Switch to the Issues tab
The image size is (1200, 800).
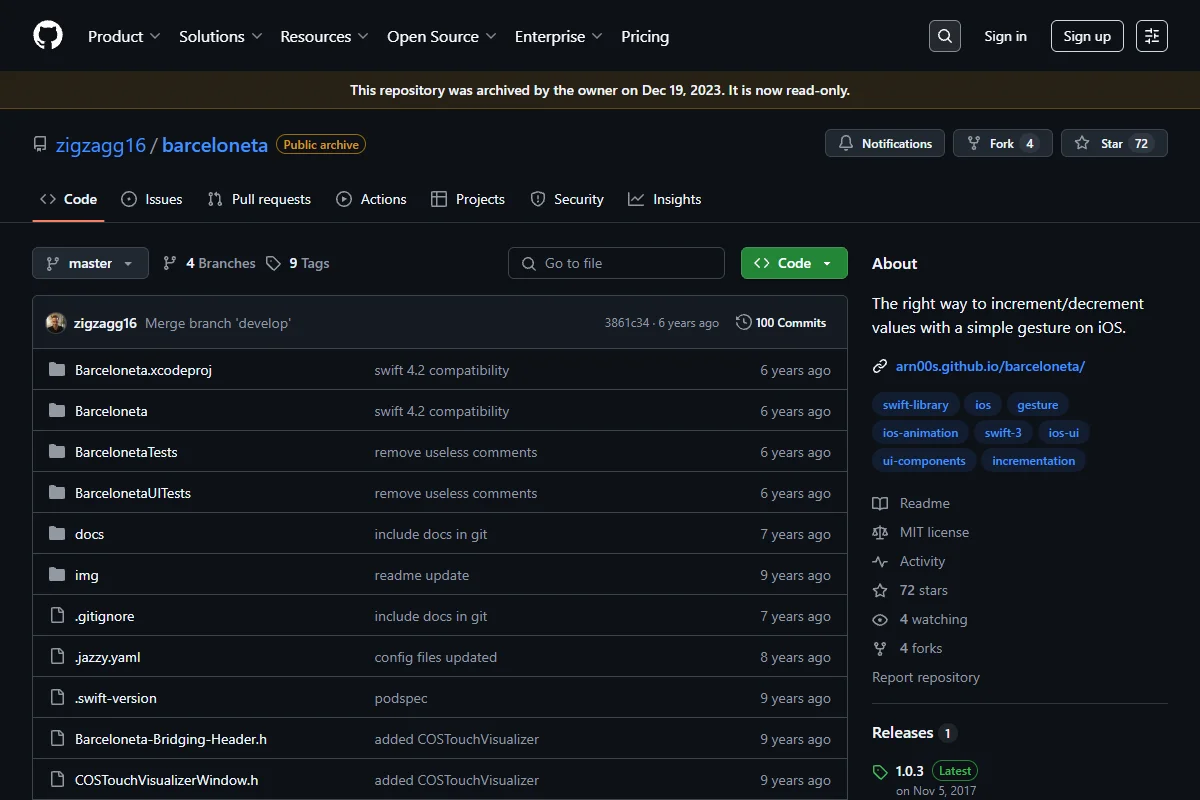tap(152, 199)
